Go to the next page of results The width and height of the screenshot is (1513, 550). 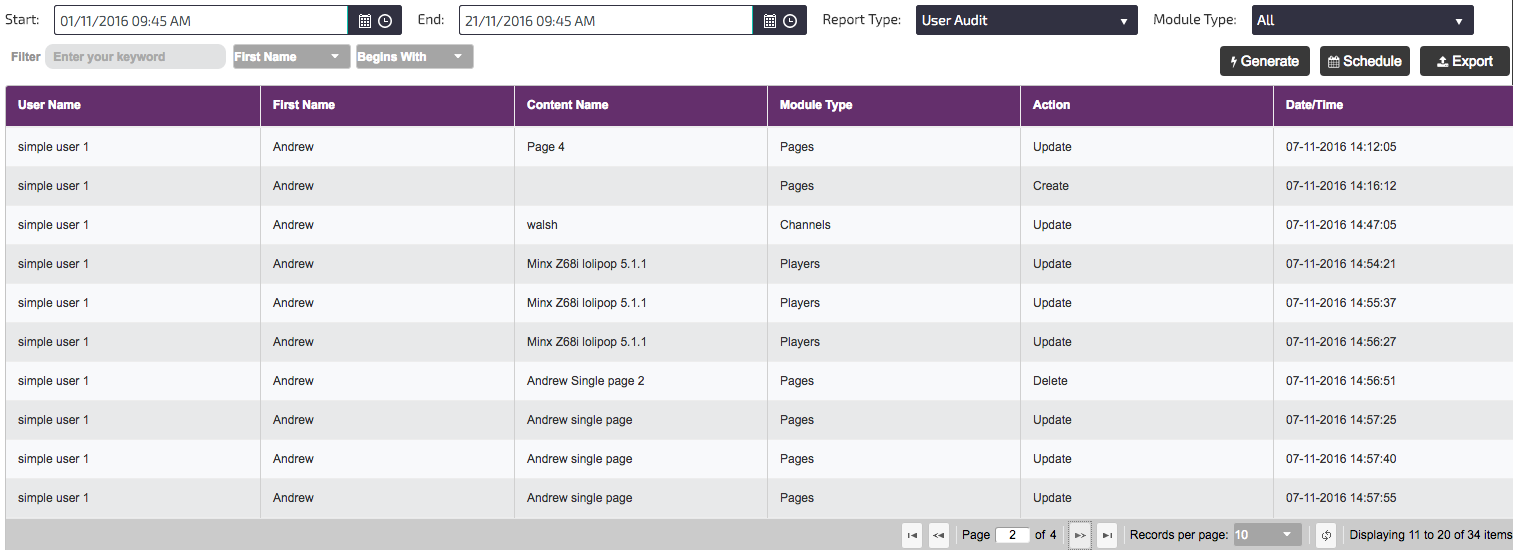1080,535
